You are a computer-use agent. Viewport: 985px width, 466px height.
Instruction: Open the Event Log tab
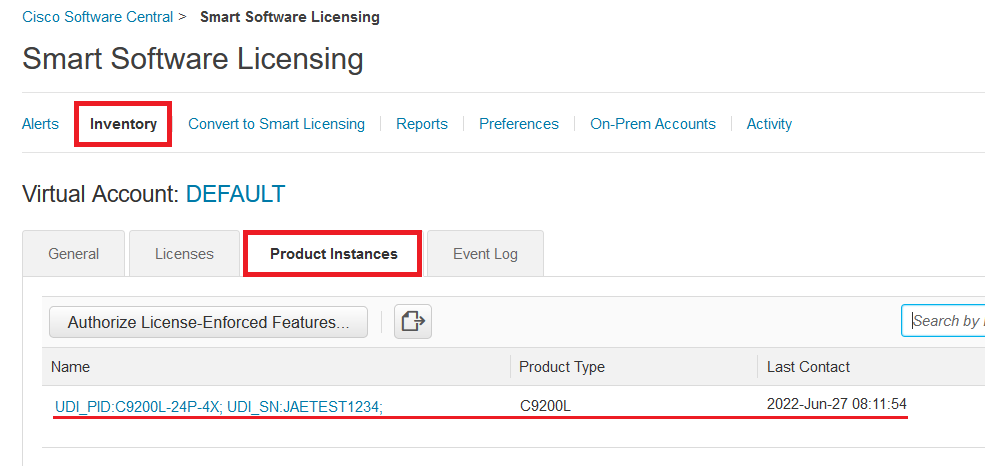(x=485, y=254)
